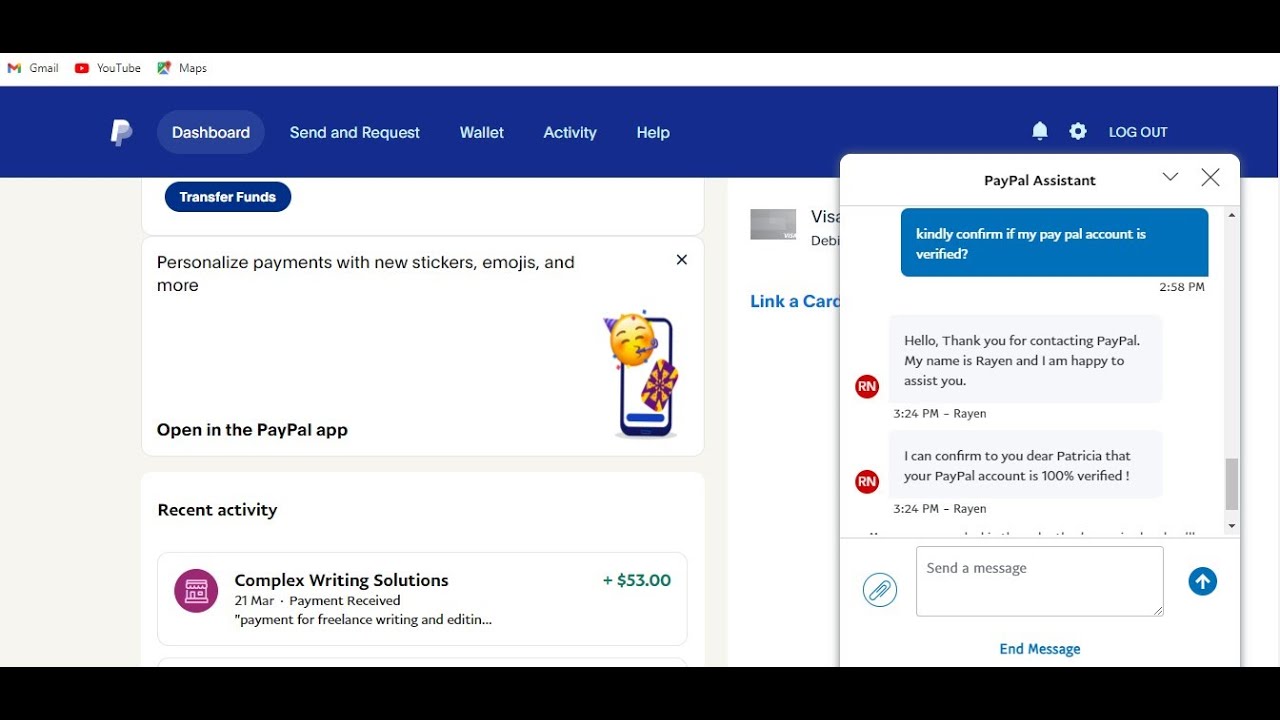This screenshot has width=1280, height=720.
Task: Open the Gmail bookmark
Action: (x=33, y=68)
